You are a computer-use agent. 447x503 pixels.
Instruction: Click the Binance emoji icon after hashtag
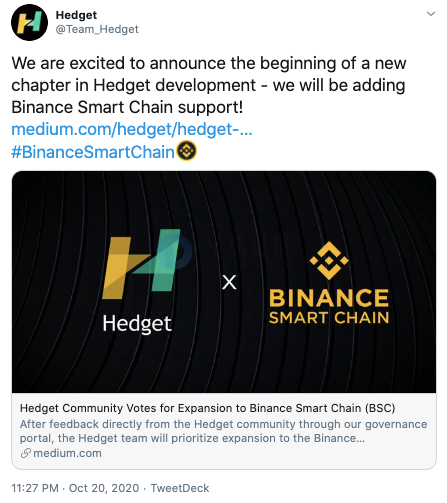(186, 151)
